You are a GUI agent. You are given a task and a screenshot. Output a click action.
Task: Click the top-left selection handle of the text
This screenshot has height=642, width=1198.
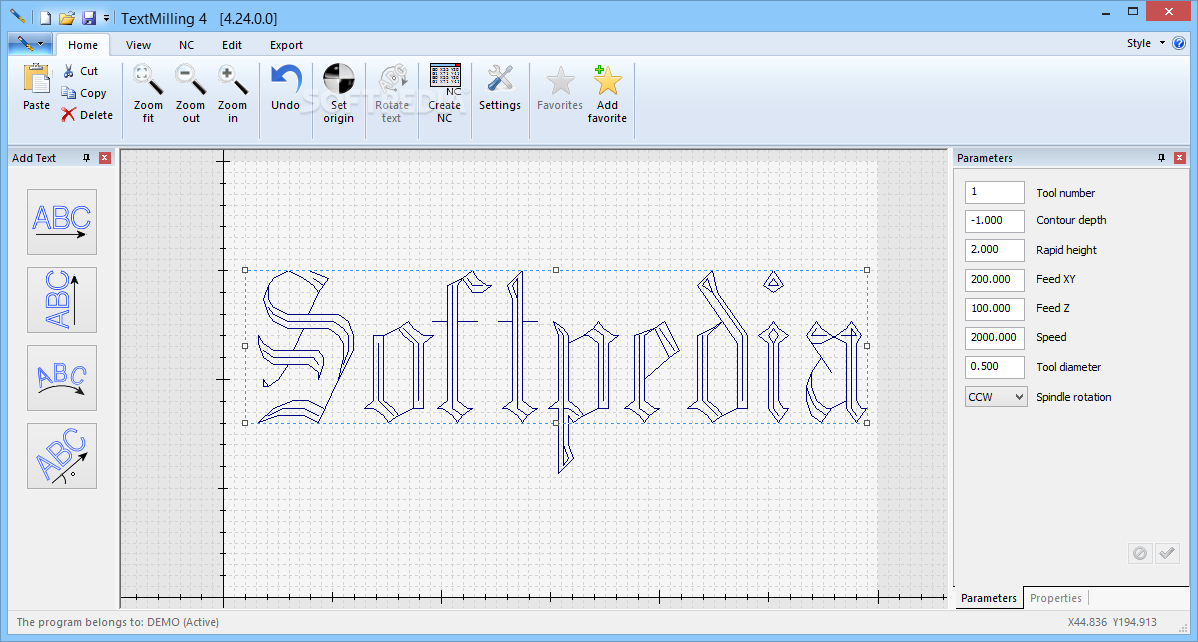[245, 270]
